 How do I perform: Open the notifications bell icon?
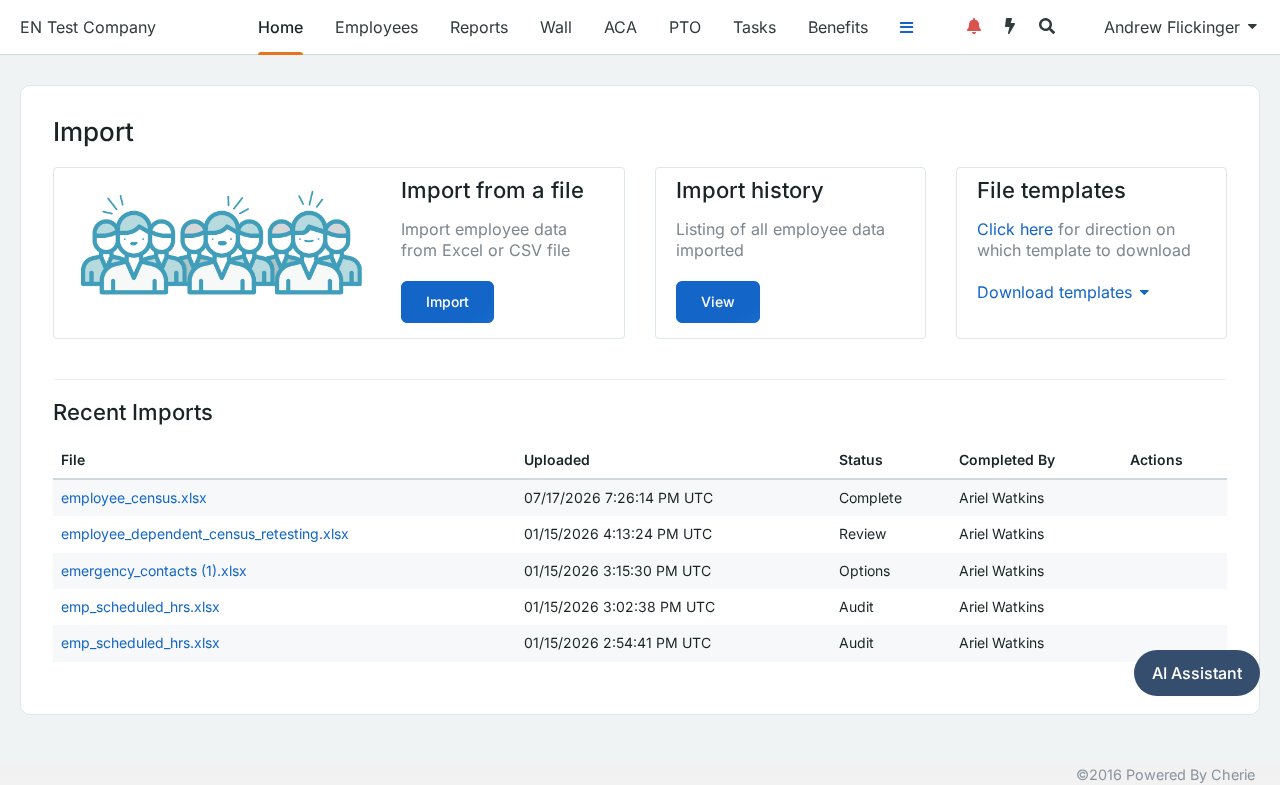point(974,26)
